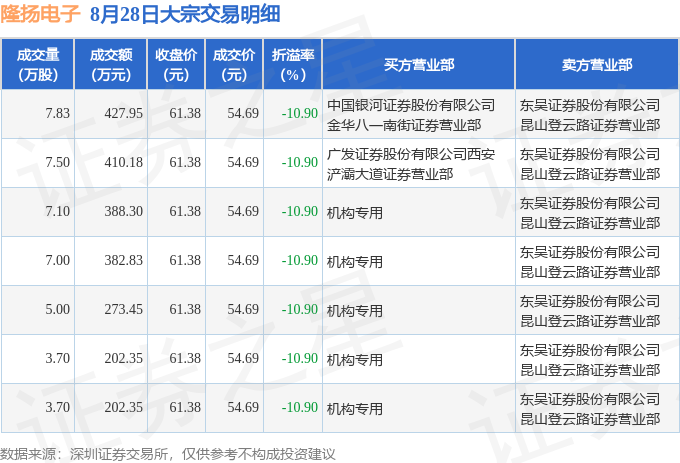Screen dimensions: 680x463
Task: Select the 成交价(元) header cell
Action: pyautogui.click(x=234, y=64)
